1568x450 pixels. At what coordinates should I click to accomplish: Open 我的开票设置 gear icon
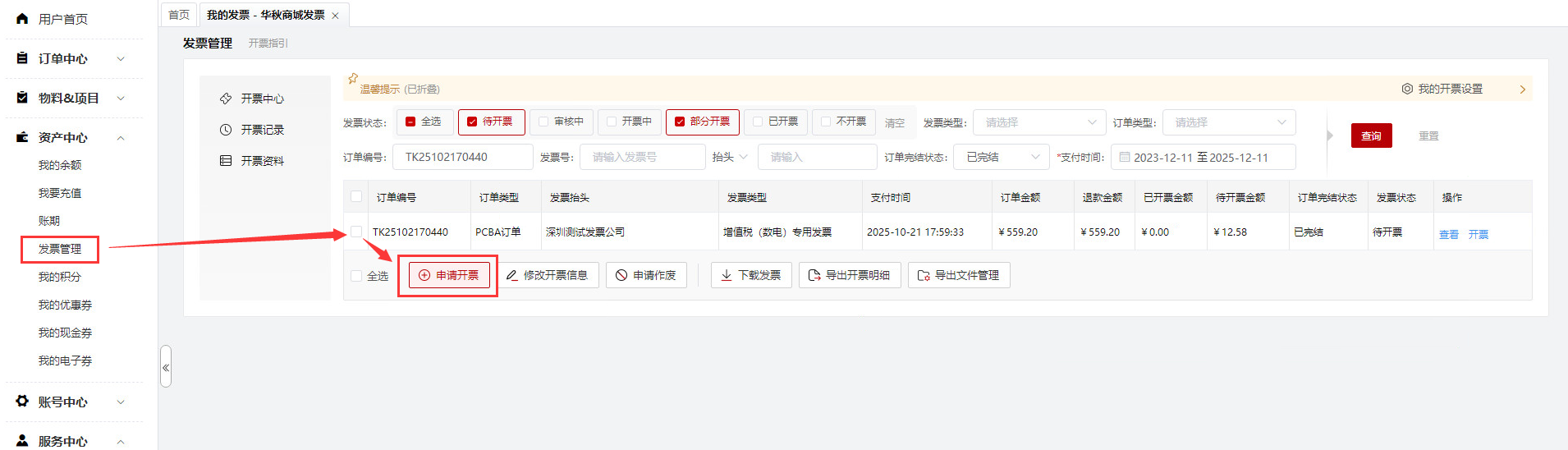[x=1407, y=89]
